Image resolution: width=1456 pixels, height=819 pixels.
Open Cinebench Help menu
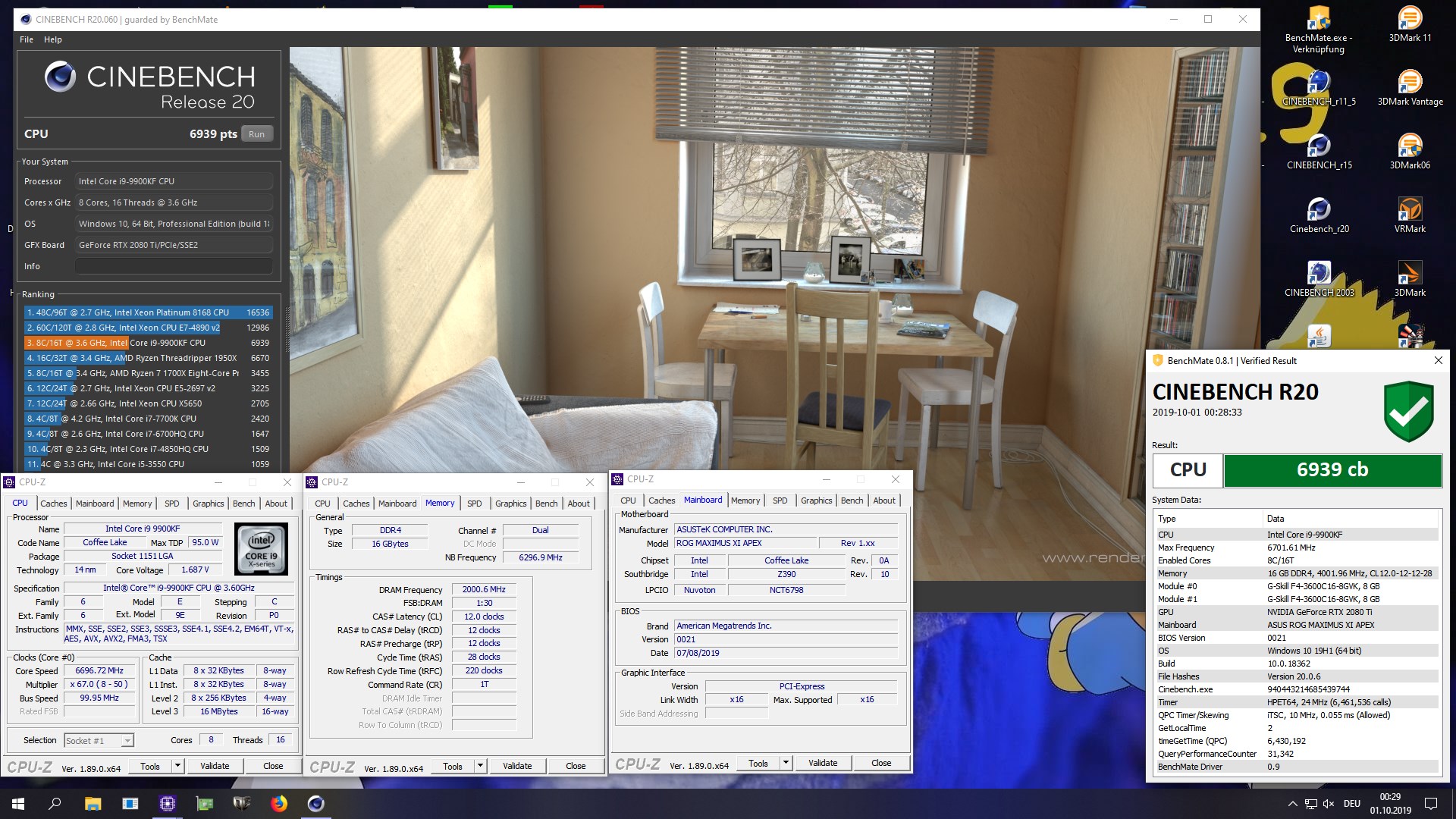click(x=53, y=39)
